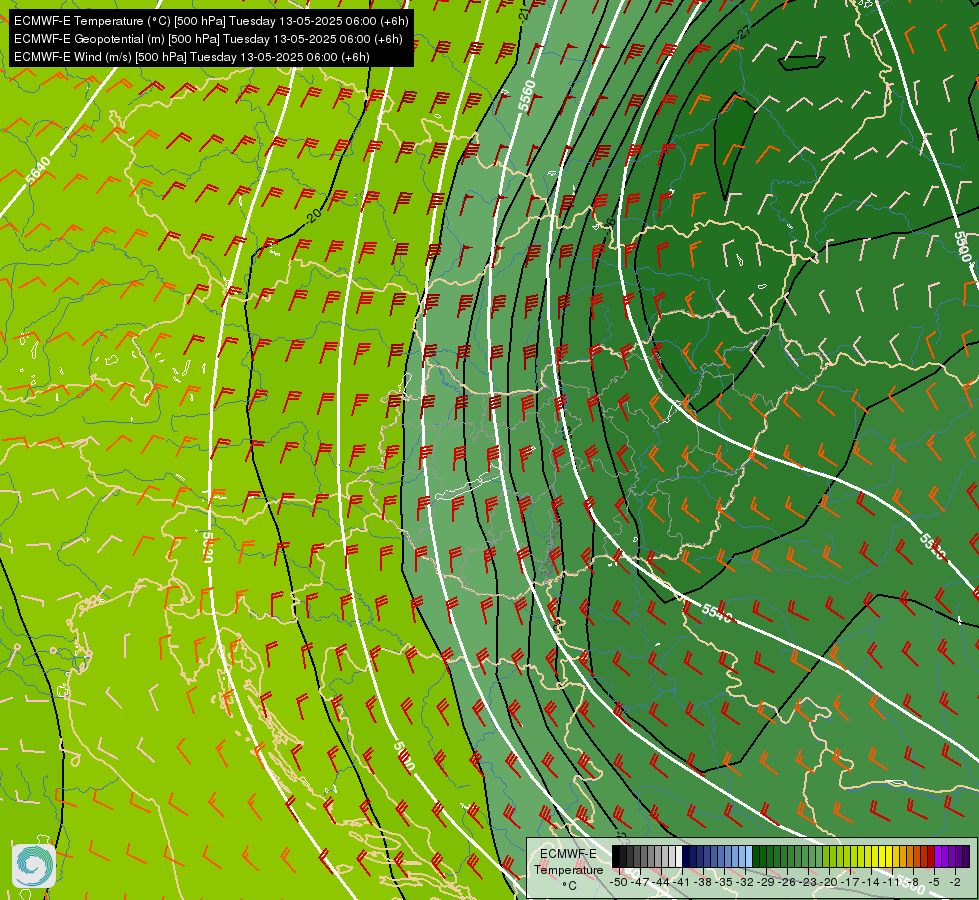Select the ECMWF-E Wind title line
Screen dimensions: 979x900
(192, 57)
